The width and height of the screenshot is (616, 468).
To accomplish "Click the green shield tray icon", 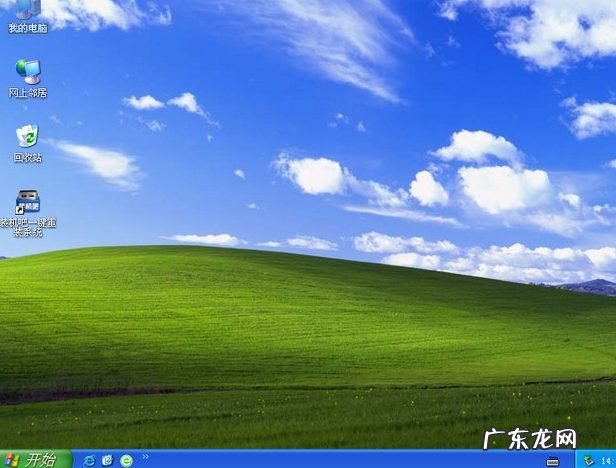I will click(589, 460).
